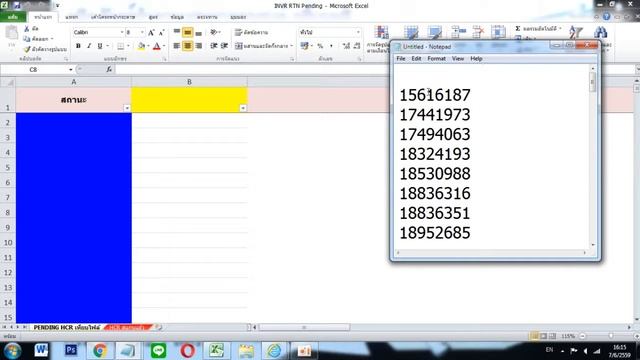Increase font size with the large A icon

click(151, 33)
